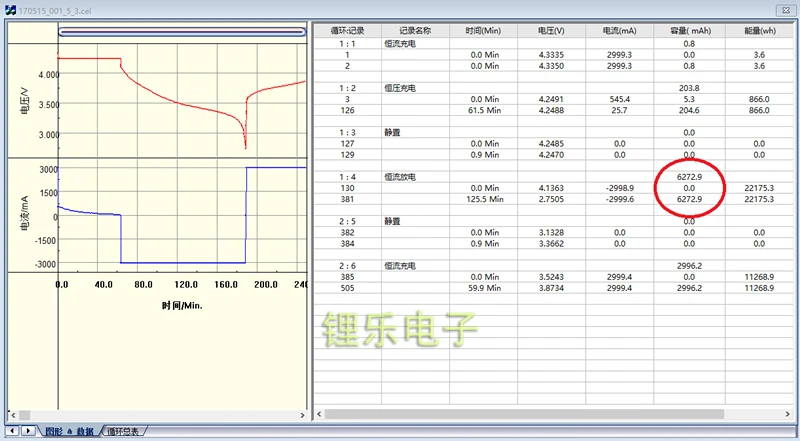Click the 电压/V axis label on the chart
This screenshot has width=800, height=441.
tap(25, 102)
